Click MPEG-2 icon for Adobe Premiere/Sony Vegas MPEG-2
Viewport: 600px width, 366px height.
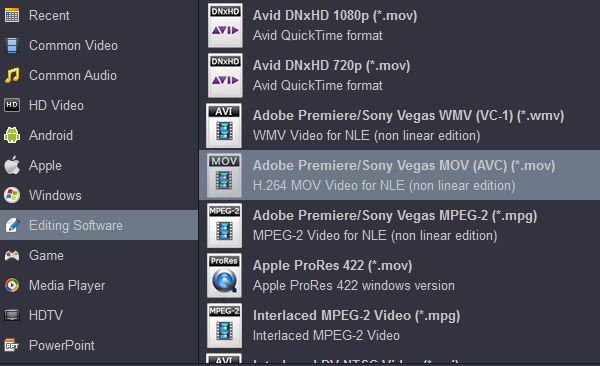(224, 225)
